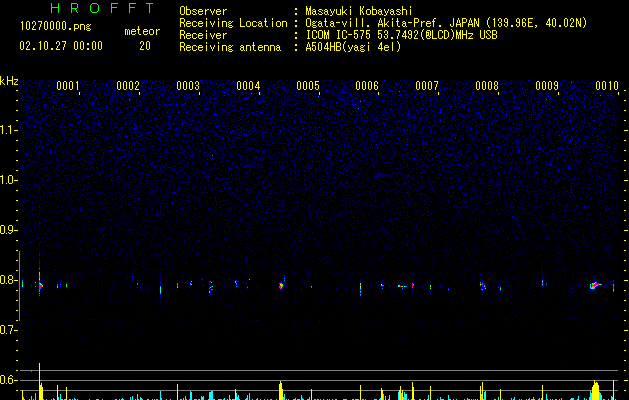Click the 1.0 kHz axis label

pos(9,180)
